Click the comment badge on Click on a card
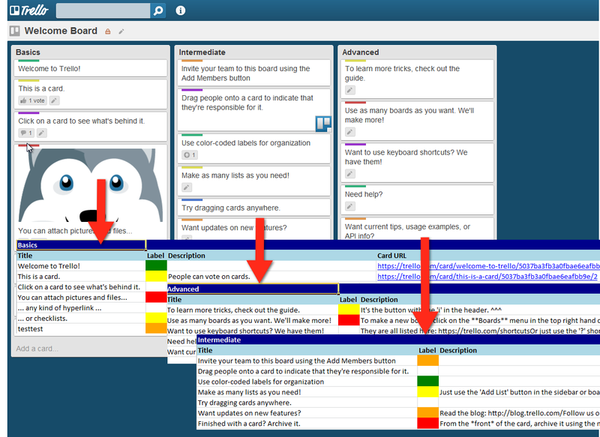Image resolution: width=600 pixels, height=437 pixels. (26, 133)
